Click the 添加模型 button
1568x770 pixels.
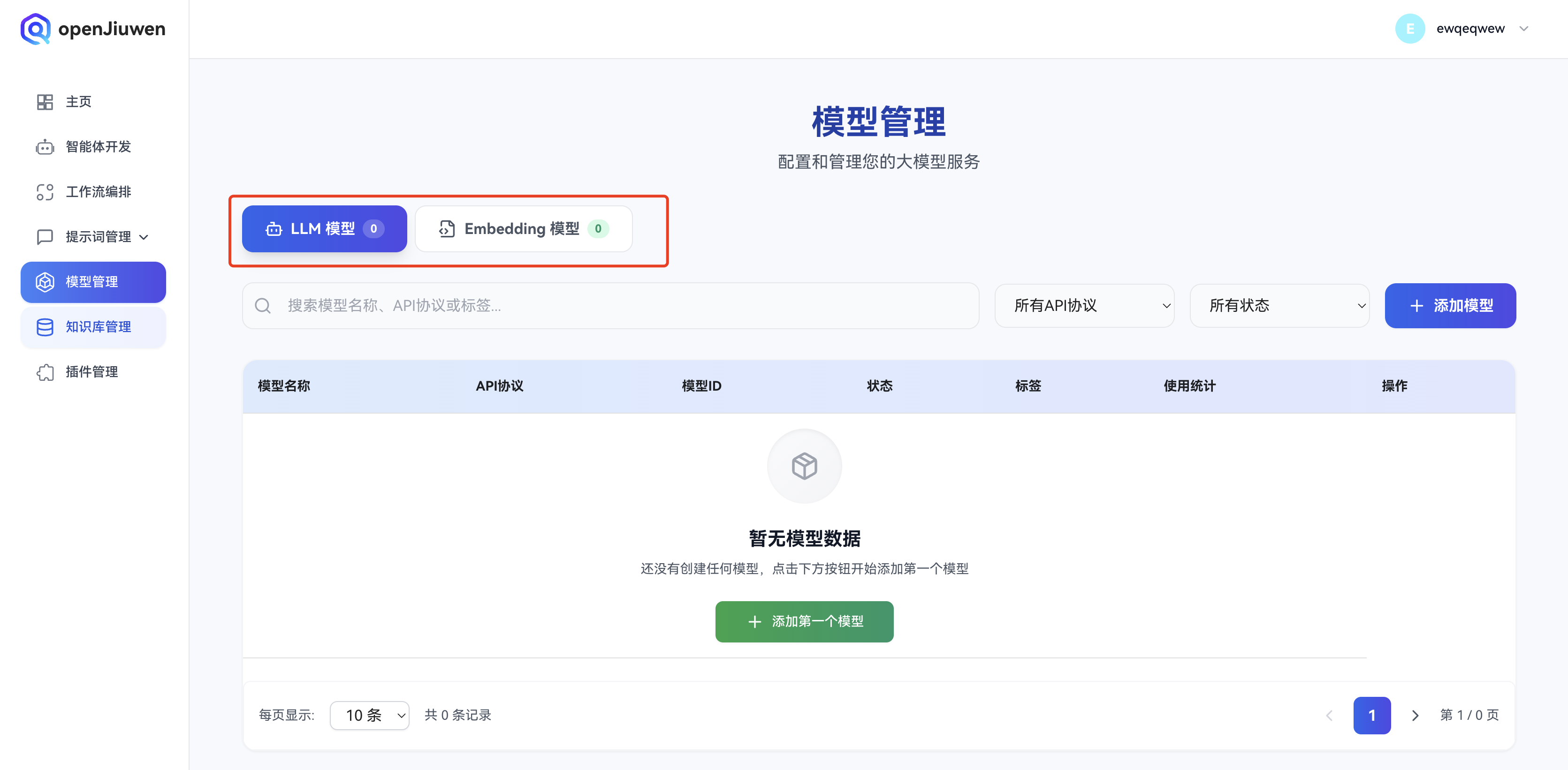point(1451,305)
